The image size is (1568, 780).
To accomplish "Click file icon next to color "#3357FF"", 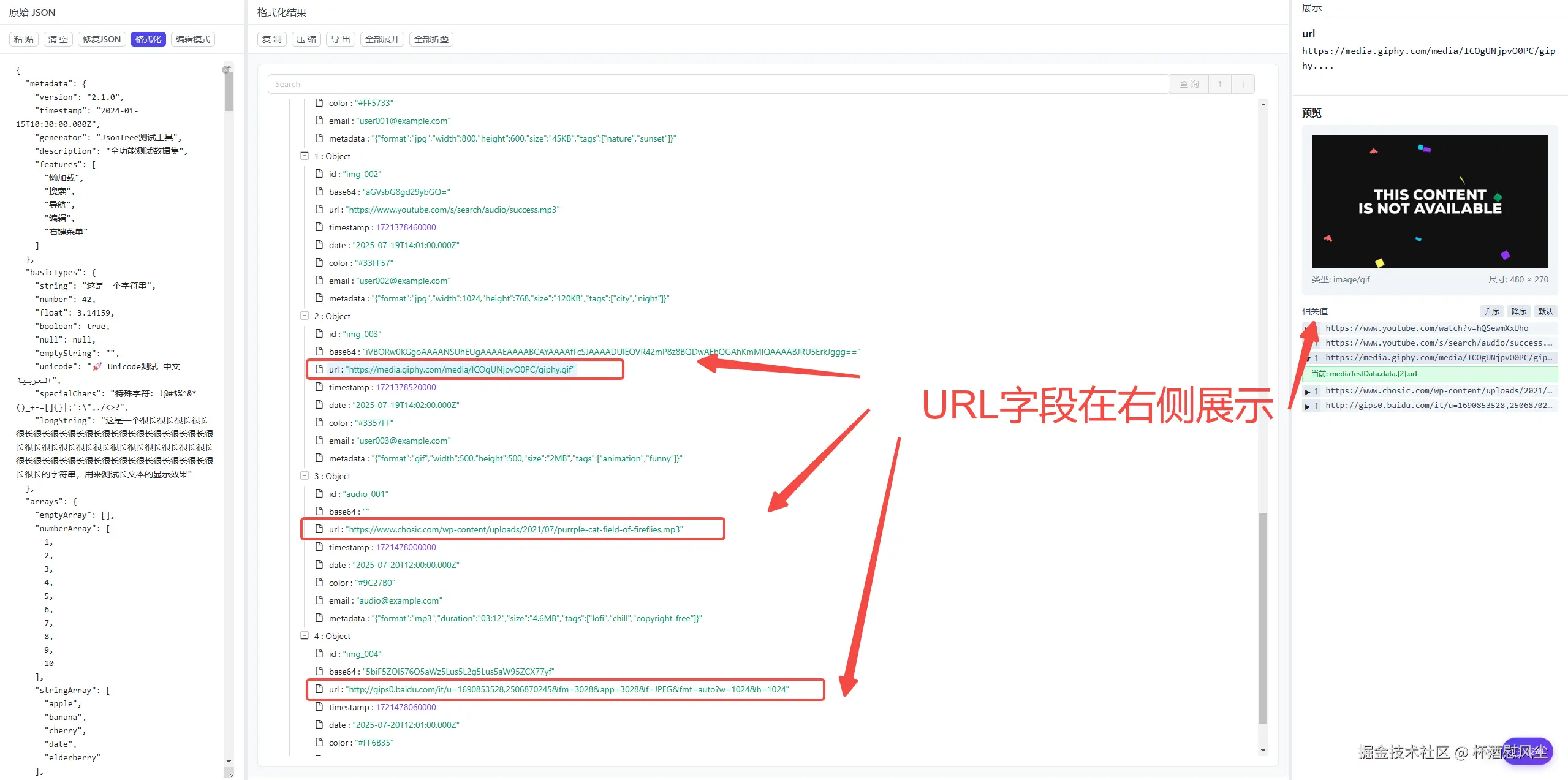I will (319, 422).
